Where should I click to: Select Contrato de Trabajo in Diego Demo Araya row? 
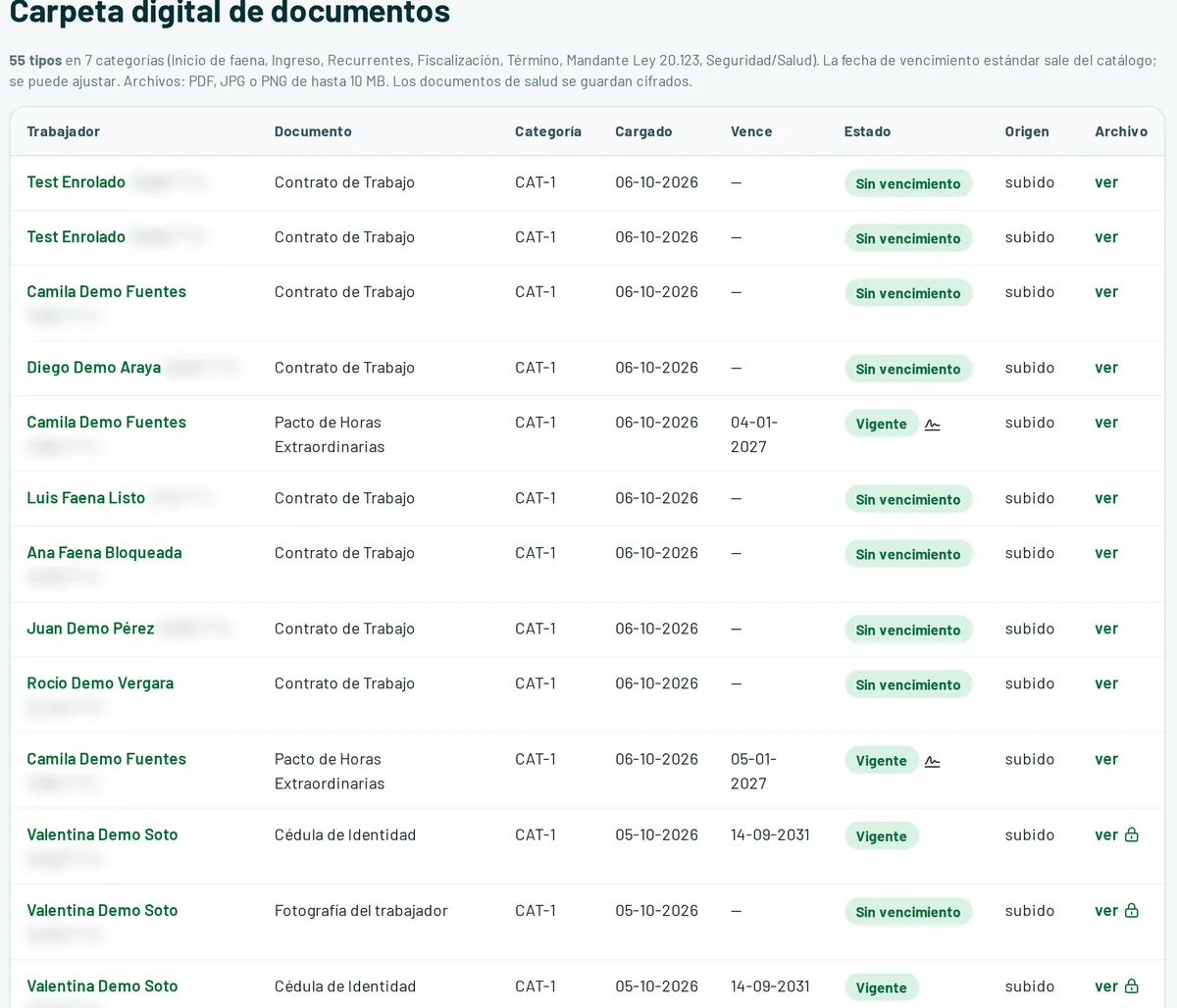coord(344,368)
